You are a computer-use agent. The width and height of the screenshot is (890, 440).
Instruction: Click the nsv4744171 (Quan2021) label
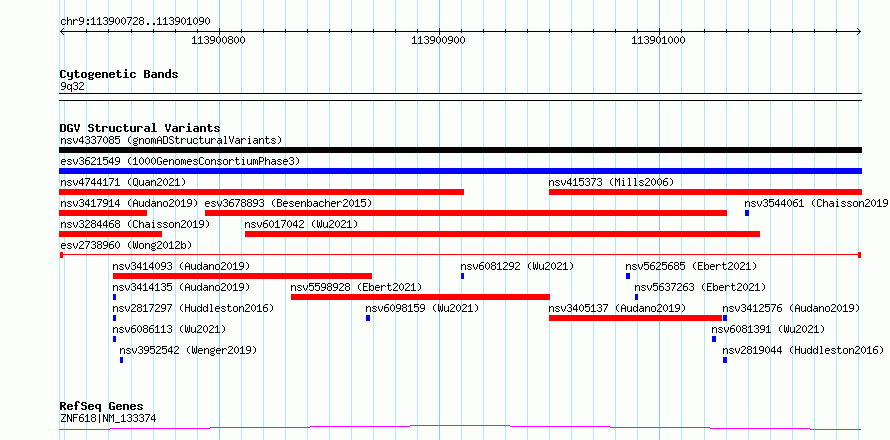(x=123, y=182)
